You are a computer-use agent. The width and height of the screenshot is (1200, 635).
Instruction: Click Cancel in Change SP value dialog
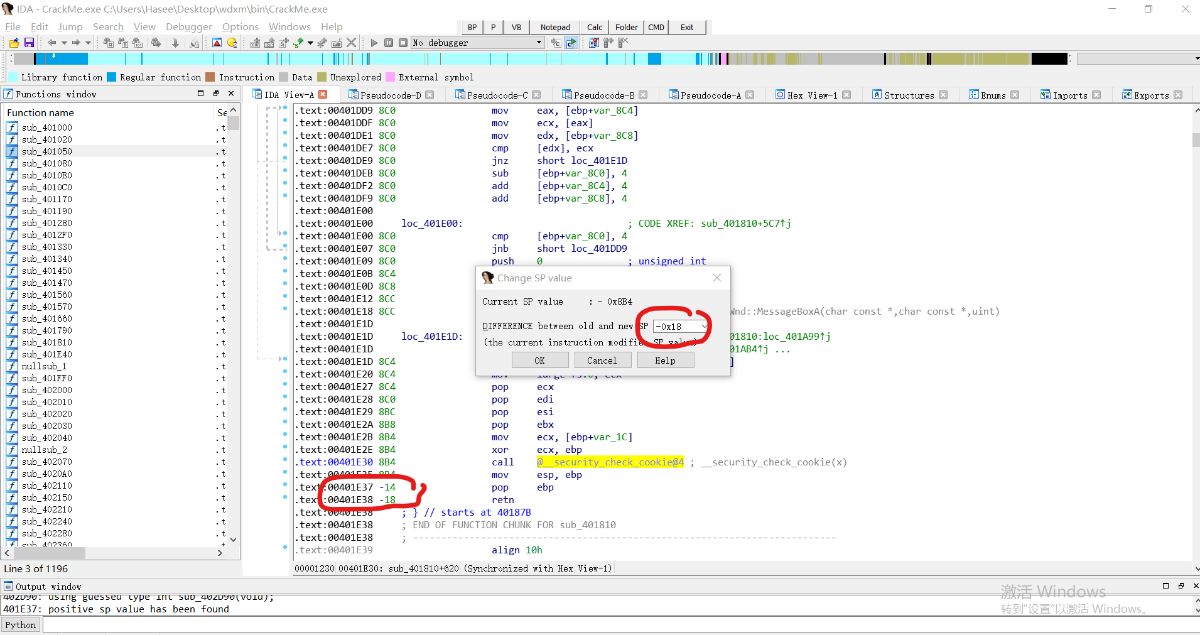pyautogui.click(x=602, y=360)
